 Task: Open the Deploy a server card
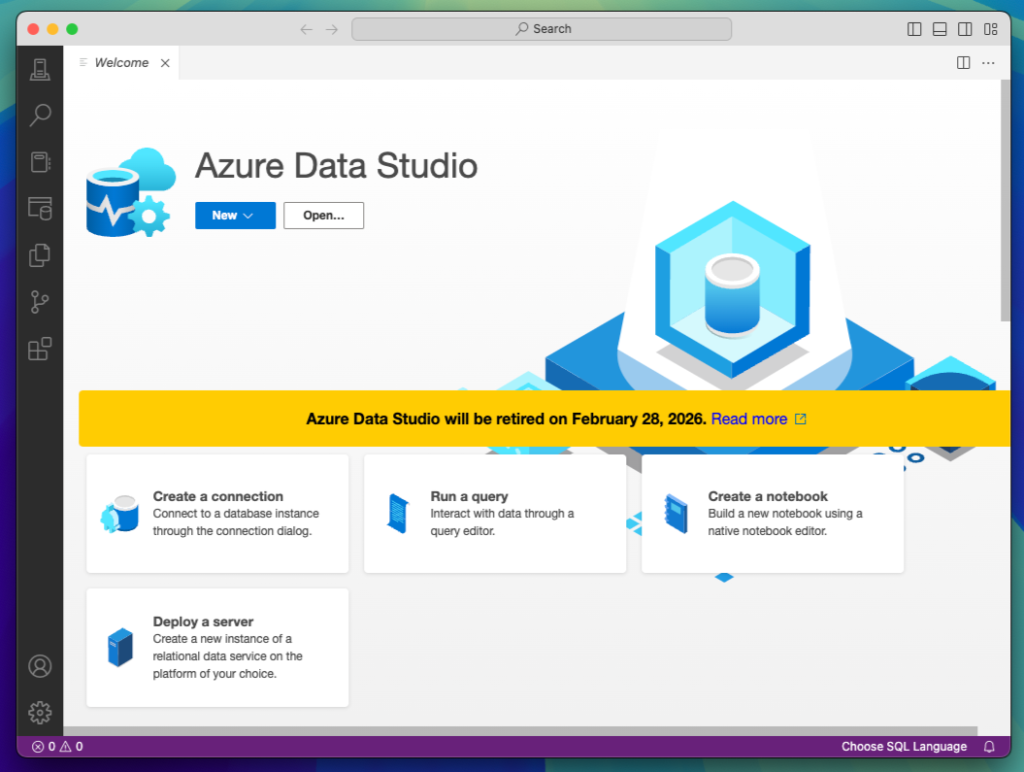click(217, 648)
